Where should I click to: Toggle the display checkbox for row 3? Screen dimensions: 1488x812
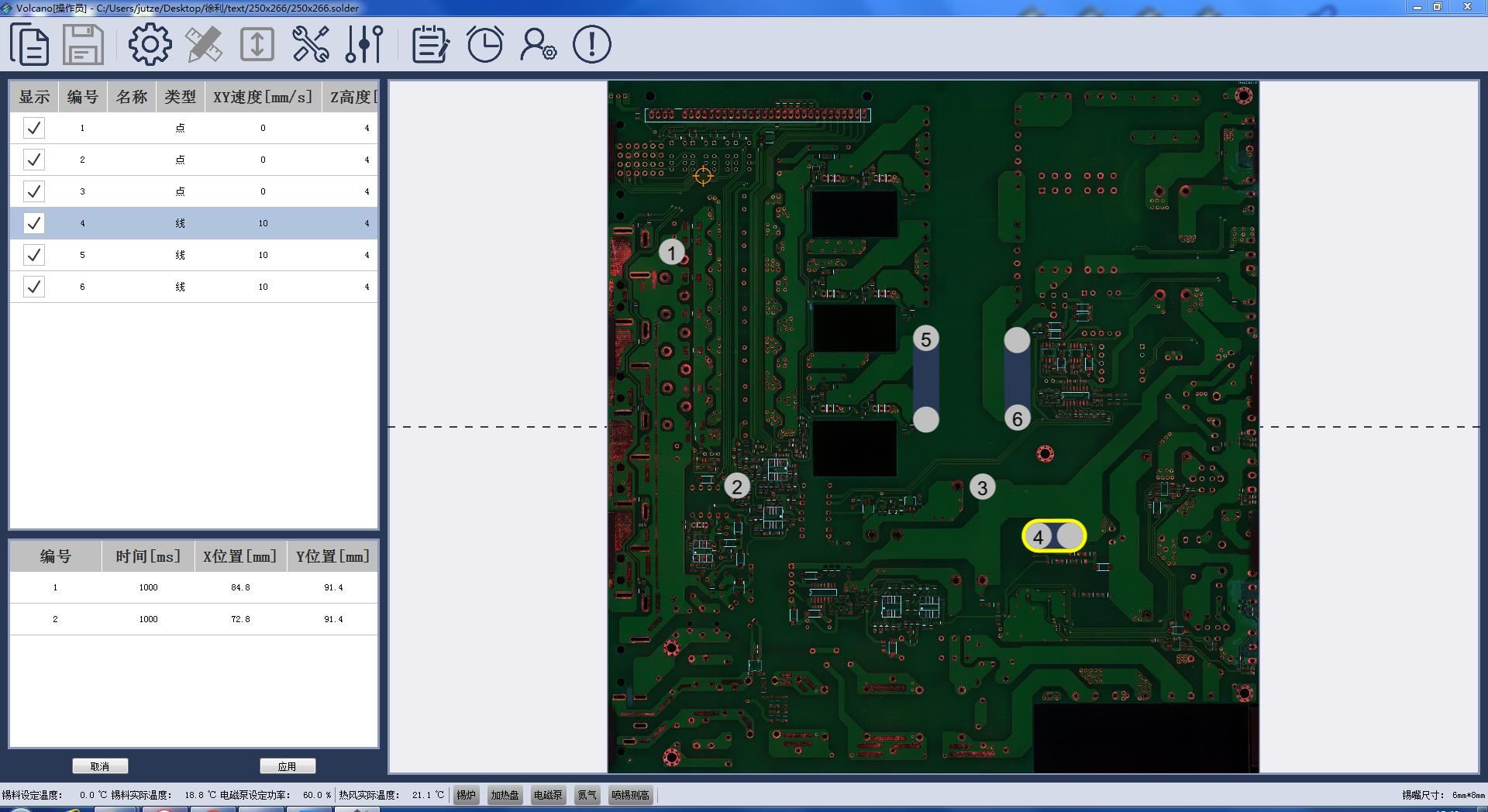34,191
